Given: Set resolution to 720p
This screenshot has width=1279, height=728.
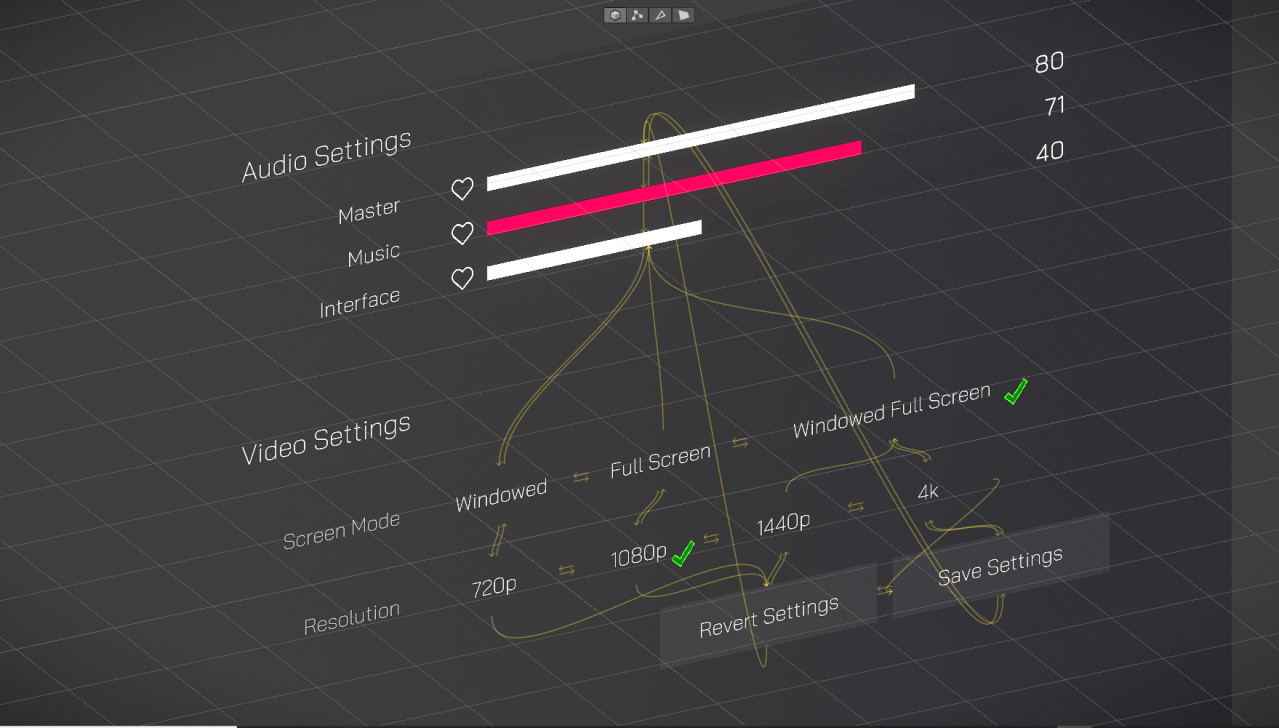Looking at the screenshot, I should 494,587.
